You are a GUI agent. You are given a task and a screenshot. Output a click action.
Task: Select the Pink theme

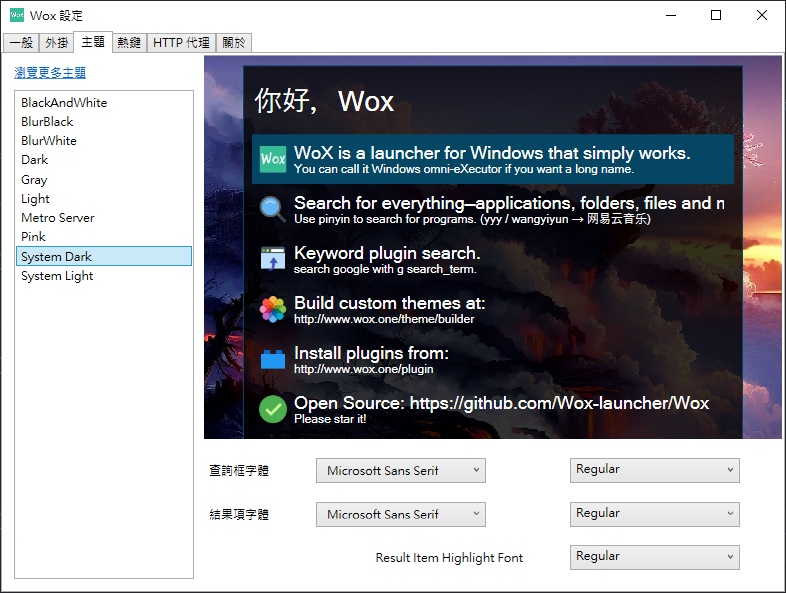(104, 237)
